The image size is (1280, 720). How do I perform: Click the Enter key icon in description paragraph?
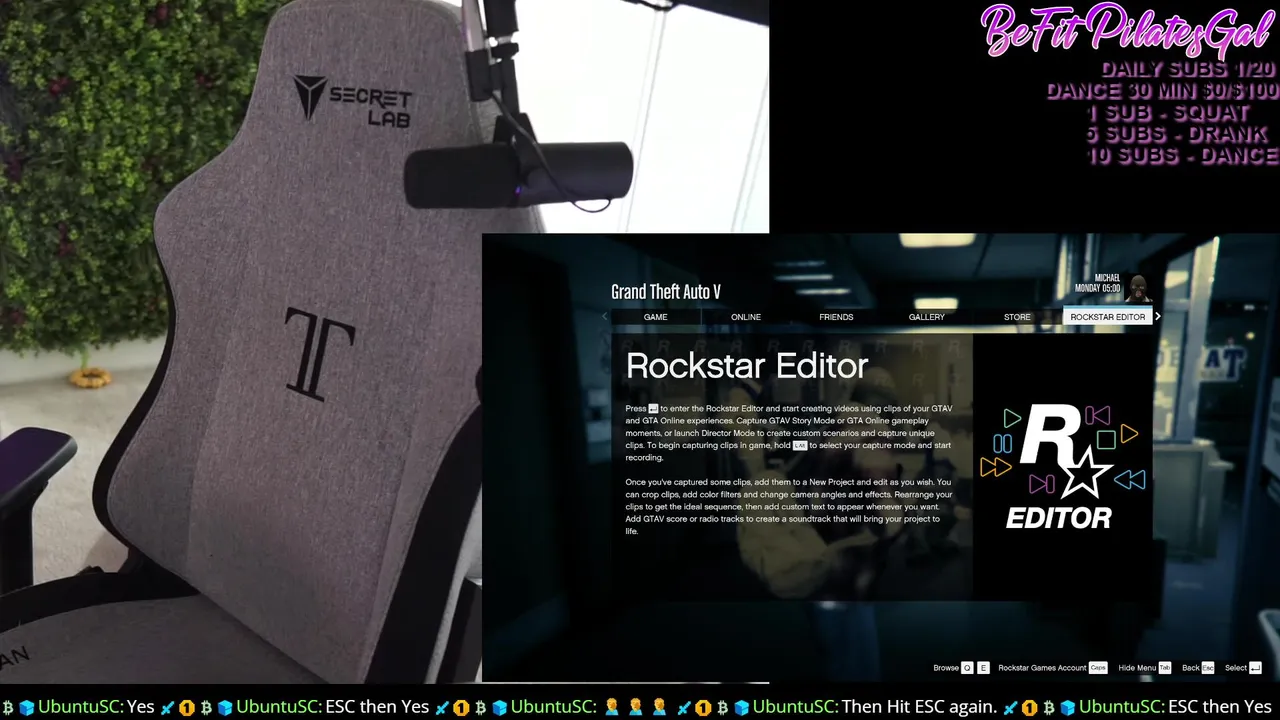(653, 409)
